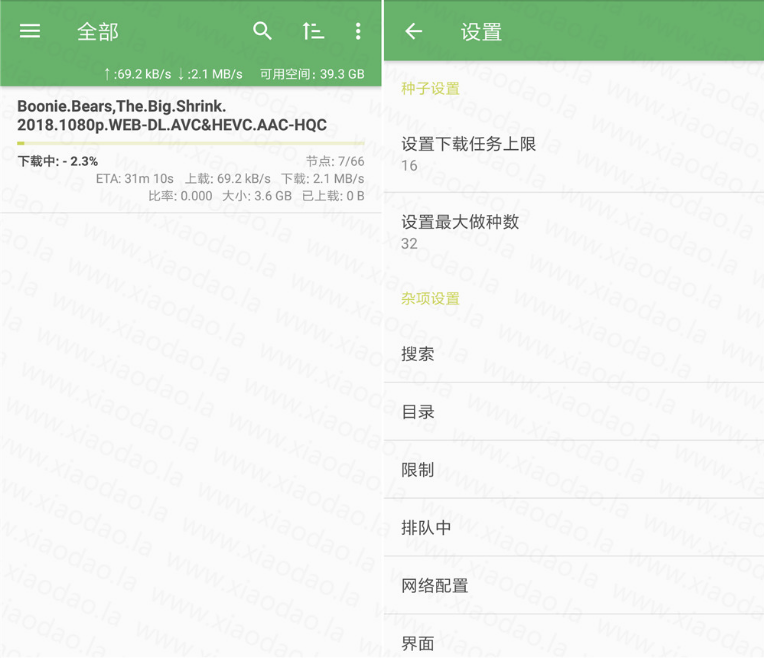Open the three-dot overflow menu
Viewport: 764px width, 671px height.
358,31
